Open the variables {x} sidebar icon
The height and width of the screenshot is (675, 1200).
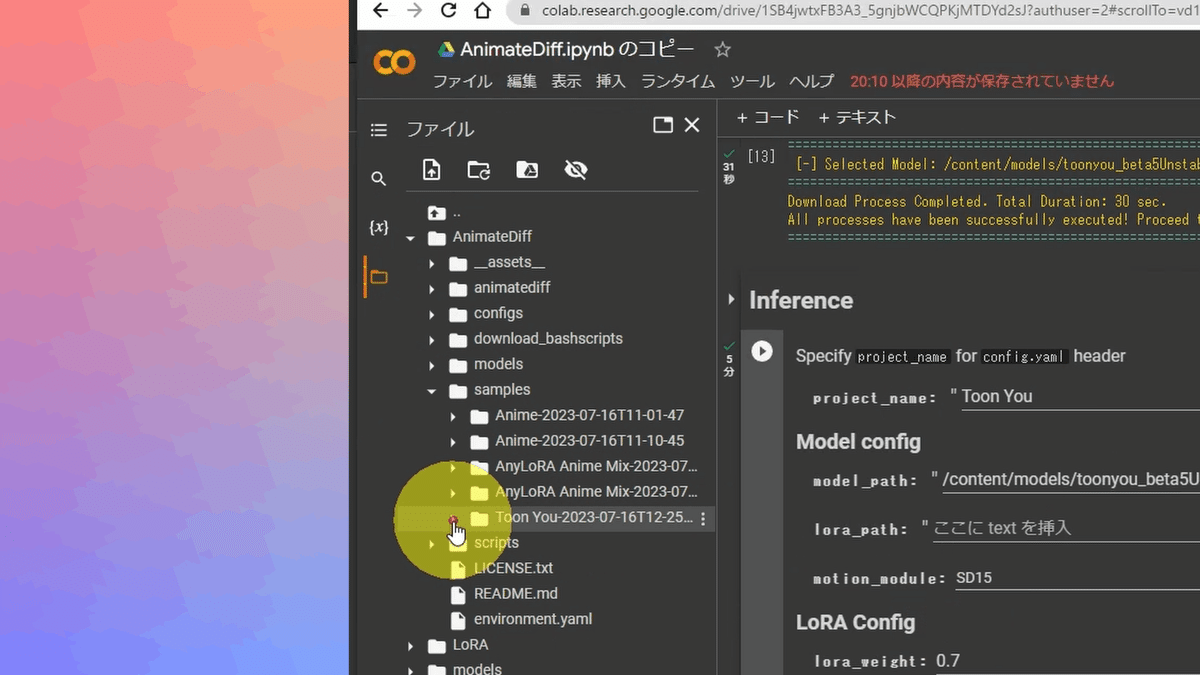pos(378,228)
